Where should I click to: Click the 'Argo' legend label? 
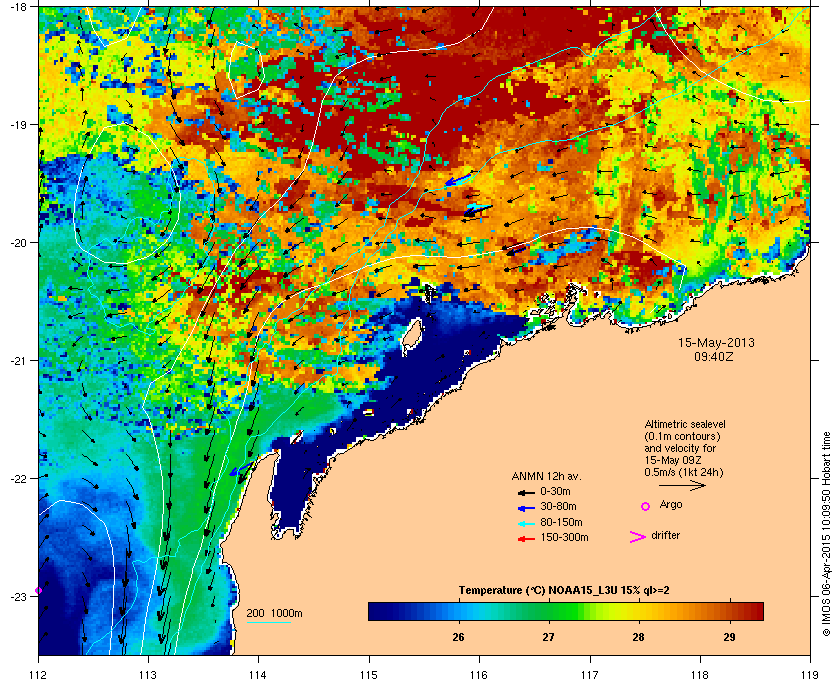tap(671, 504)
